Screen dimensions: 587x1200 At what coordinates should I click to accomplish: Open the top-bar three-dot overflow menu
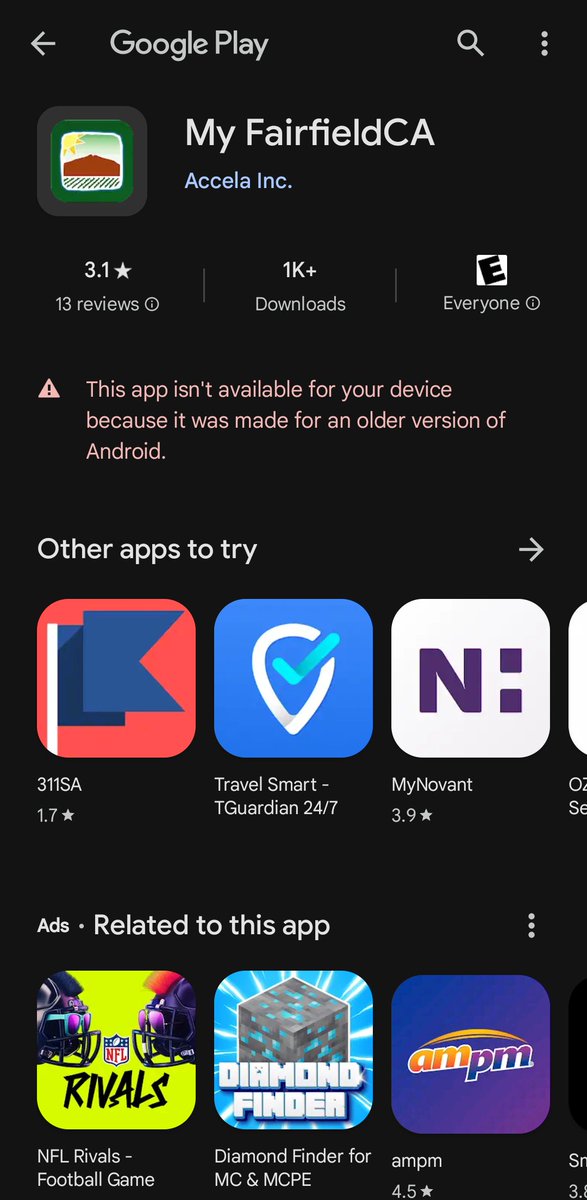544,43
